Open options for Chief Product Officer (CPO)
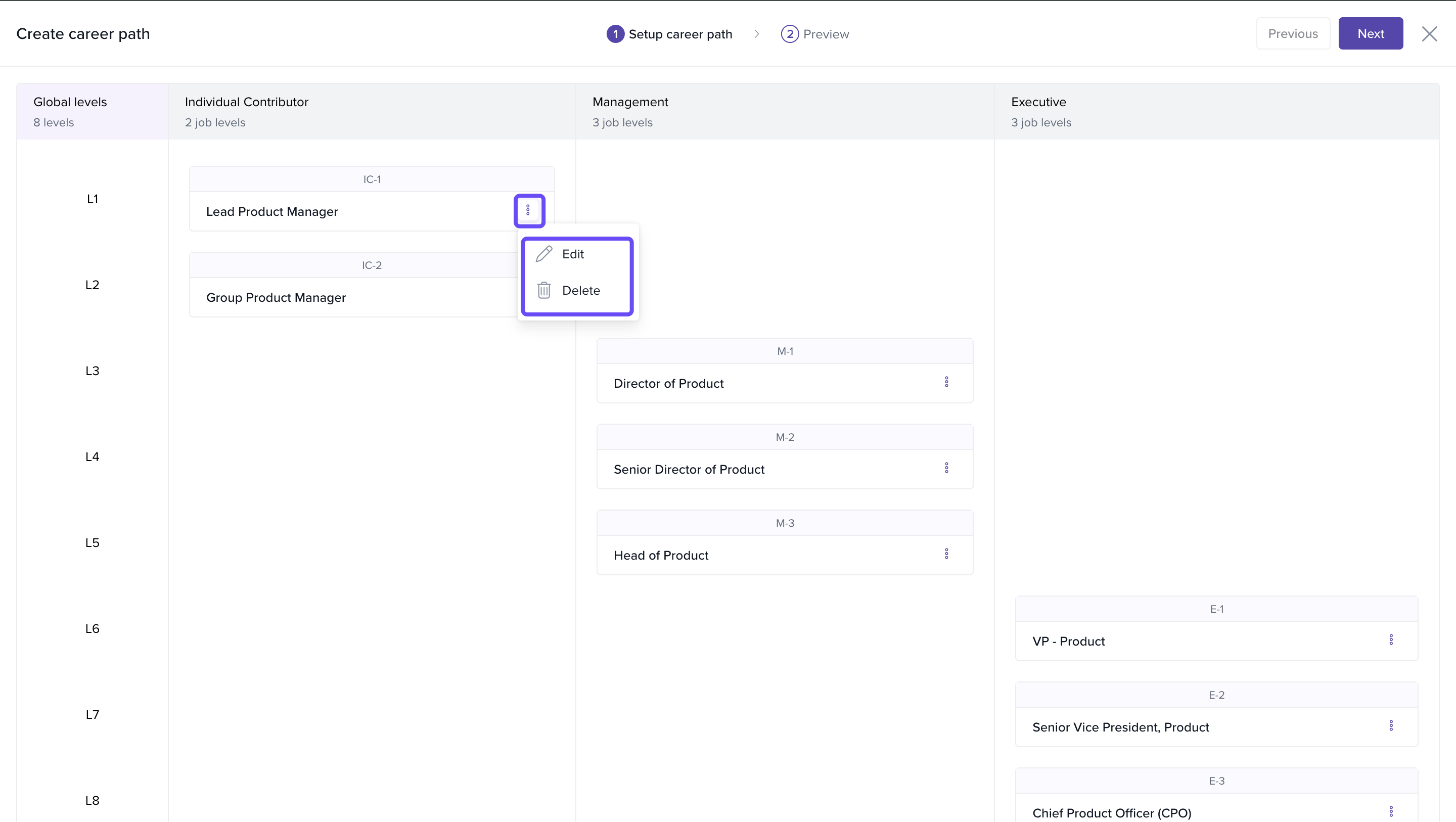1456x822 pixels. (1391, 811)
